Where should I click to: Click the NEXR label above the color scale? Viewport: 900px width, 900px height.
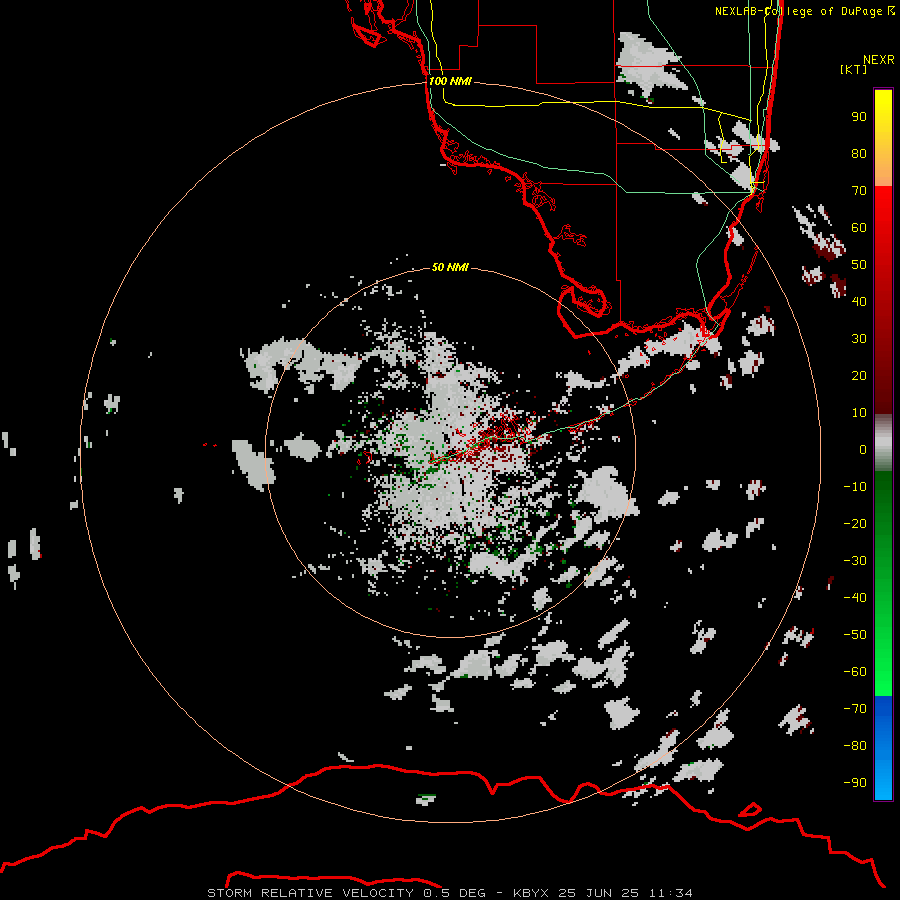tap(879, 60)
